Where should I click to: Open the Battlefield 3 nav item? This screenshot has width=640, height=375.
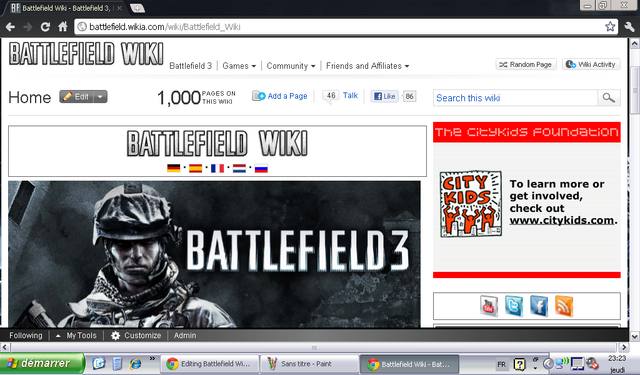[x=191, y=66]
